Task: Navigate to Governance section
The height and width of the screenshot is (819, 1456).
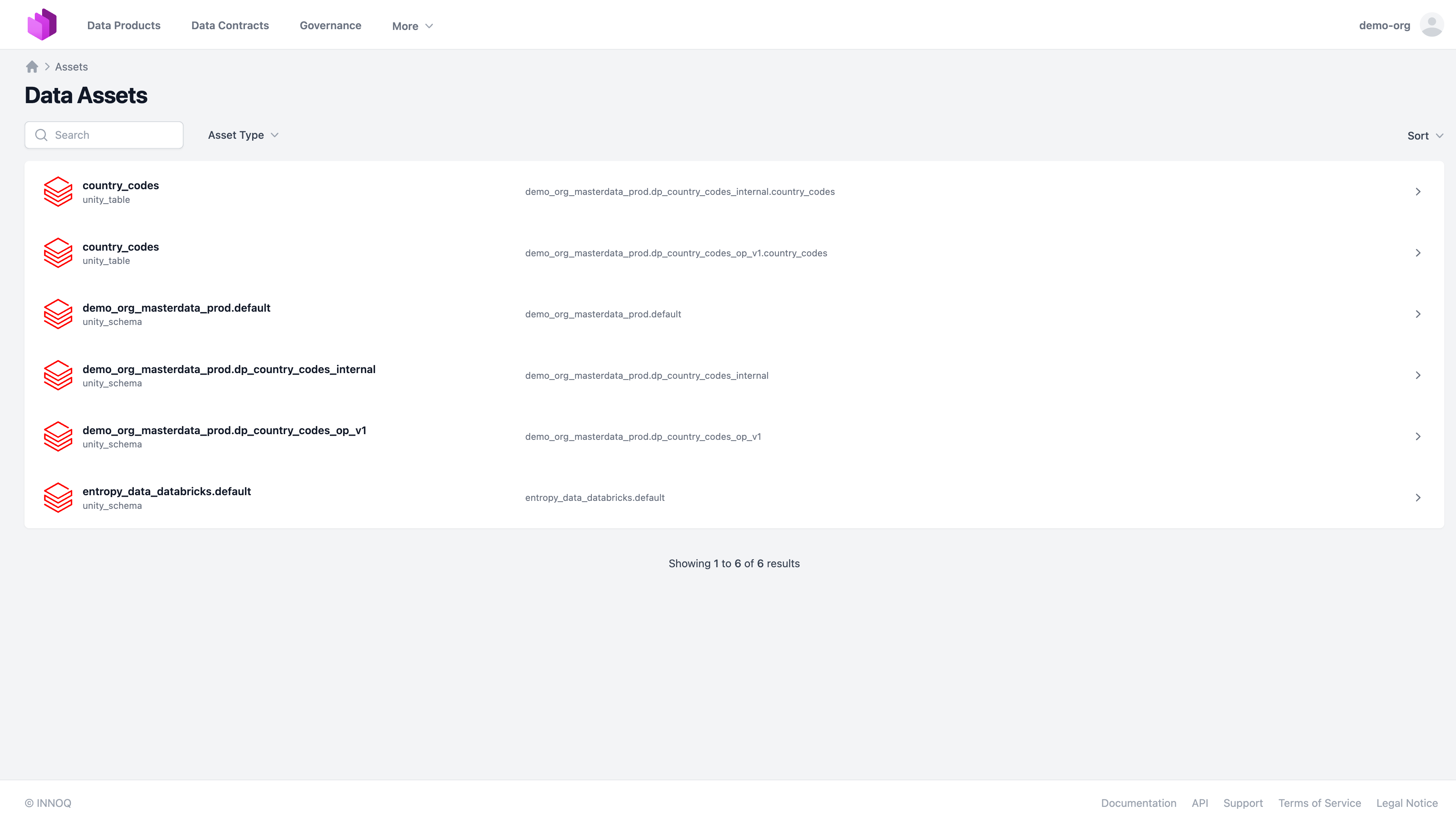Action: (330, 25)
